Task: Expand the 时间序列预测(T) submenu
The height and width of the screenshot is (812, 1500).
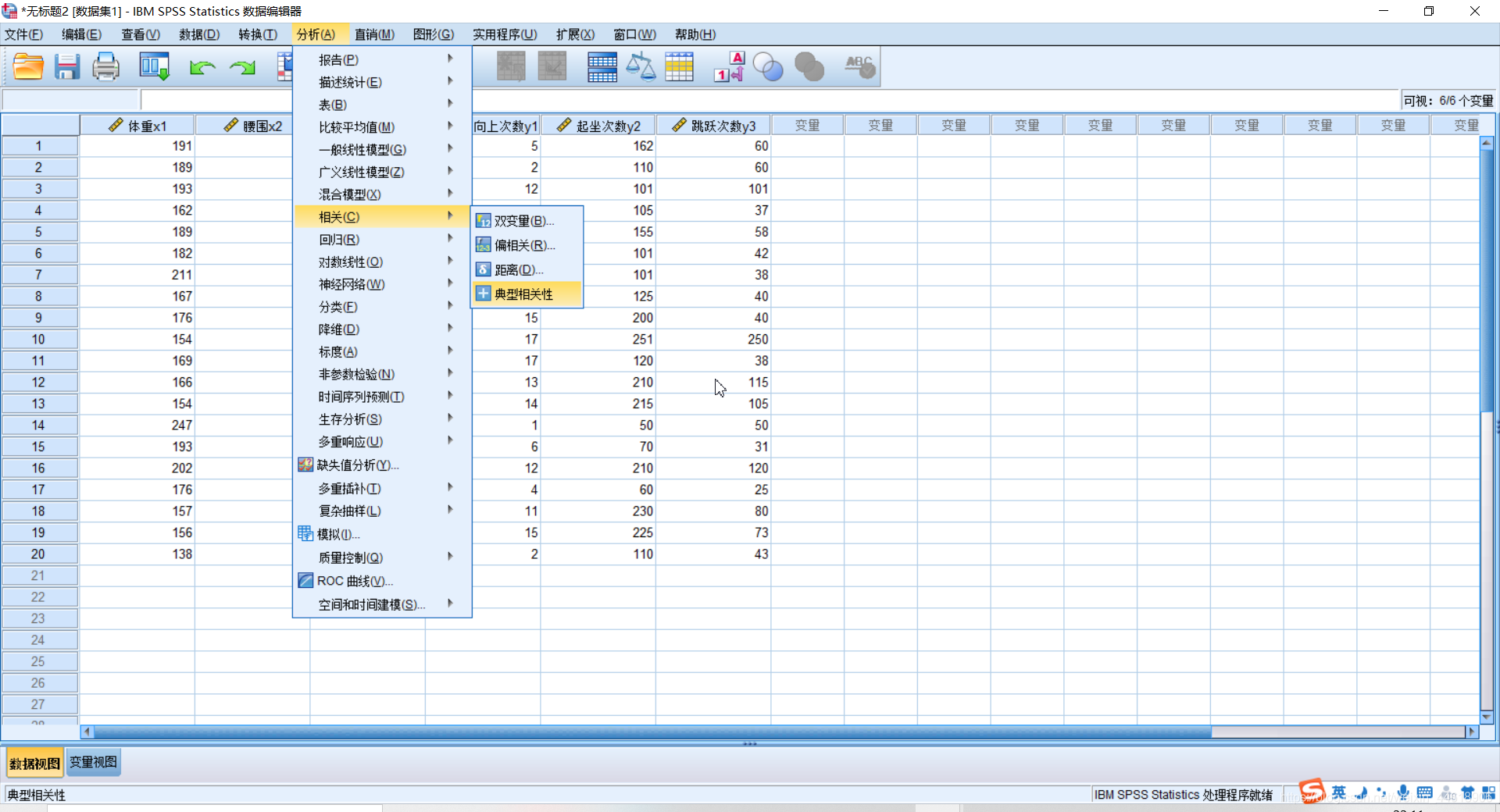Action: click(383, 397)
